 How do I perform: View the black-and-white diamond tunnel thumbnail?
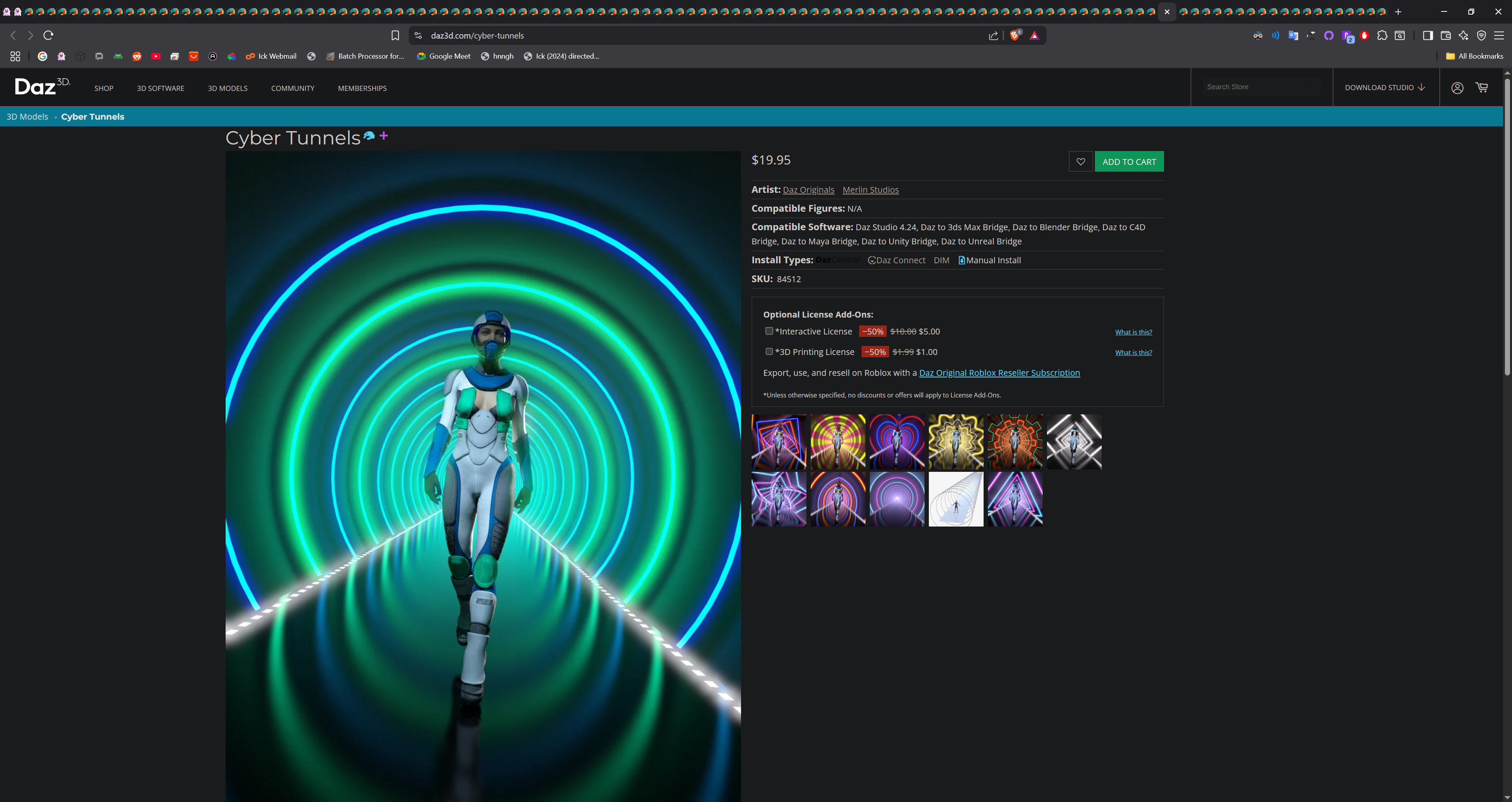[1074, 442]
